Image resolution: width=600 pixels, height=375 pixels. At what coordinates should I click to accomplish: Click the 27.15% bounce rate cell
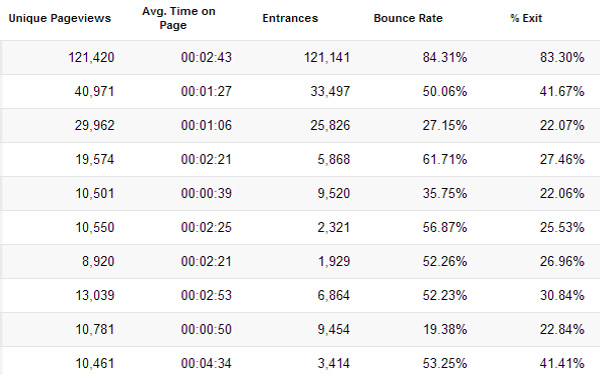point(445,126)
